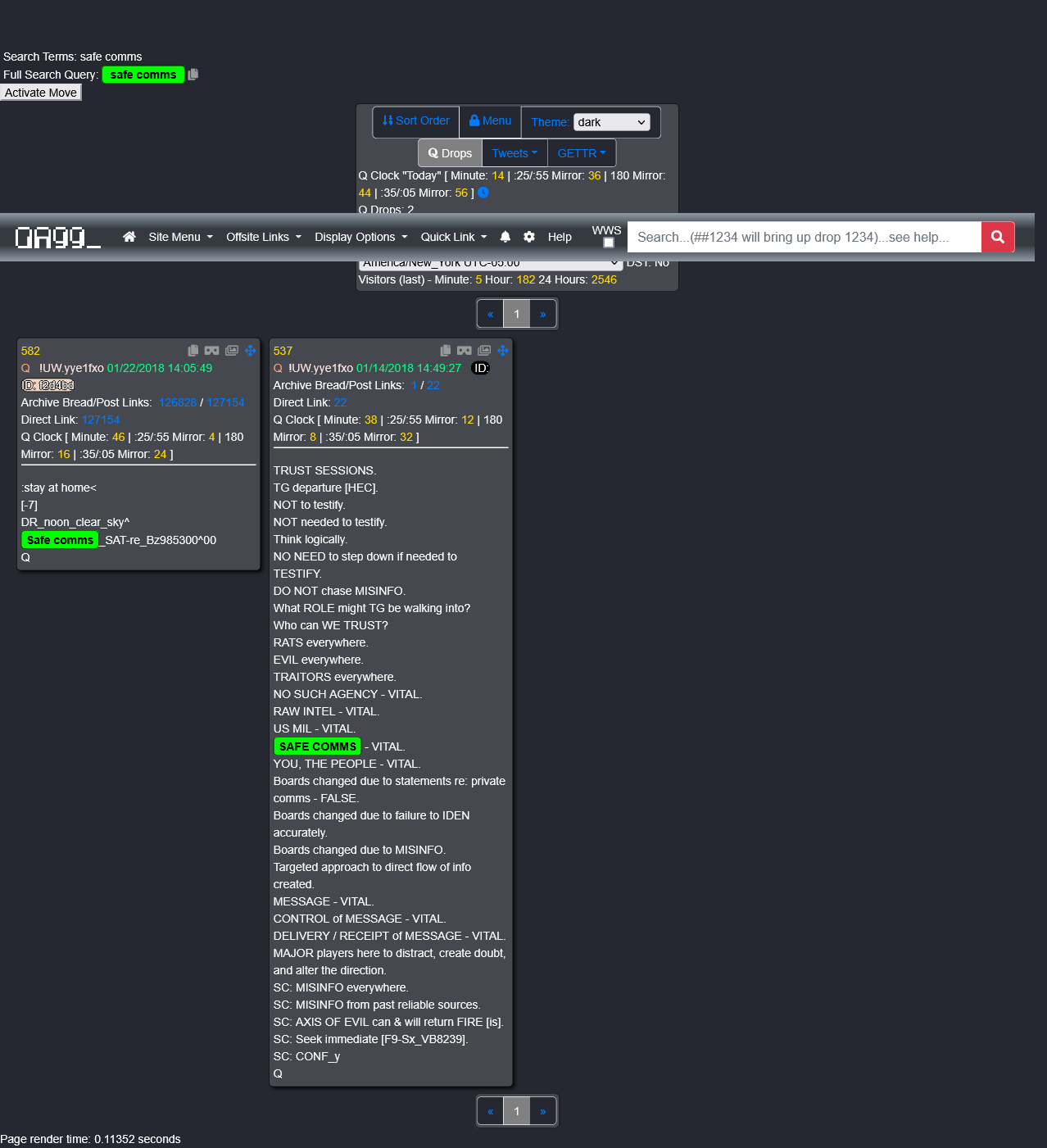
Task: Go to previous page in top pagination
Action: [x=490, y=314]
